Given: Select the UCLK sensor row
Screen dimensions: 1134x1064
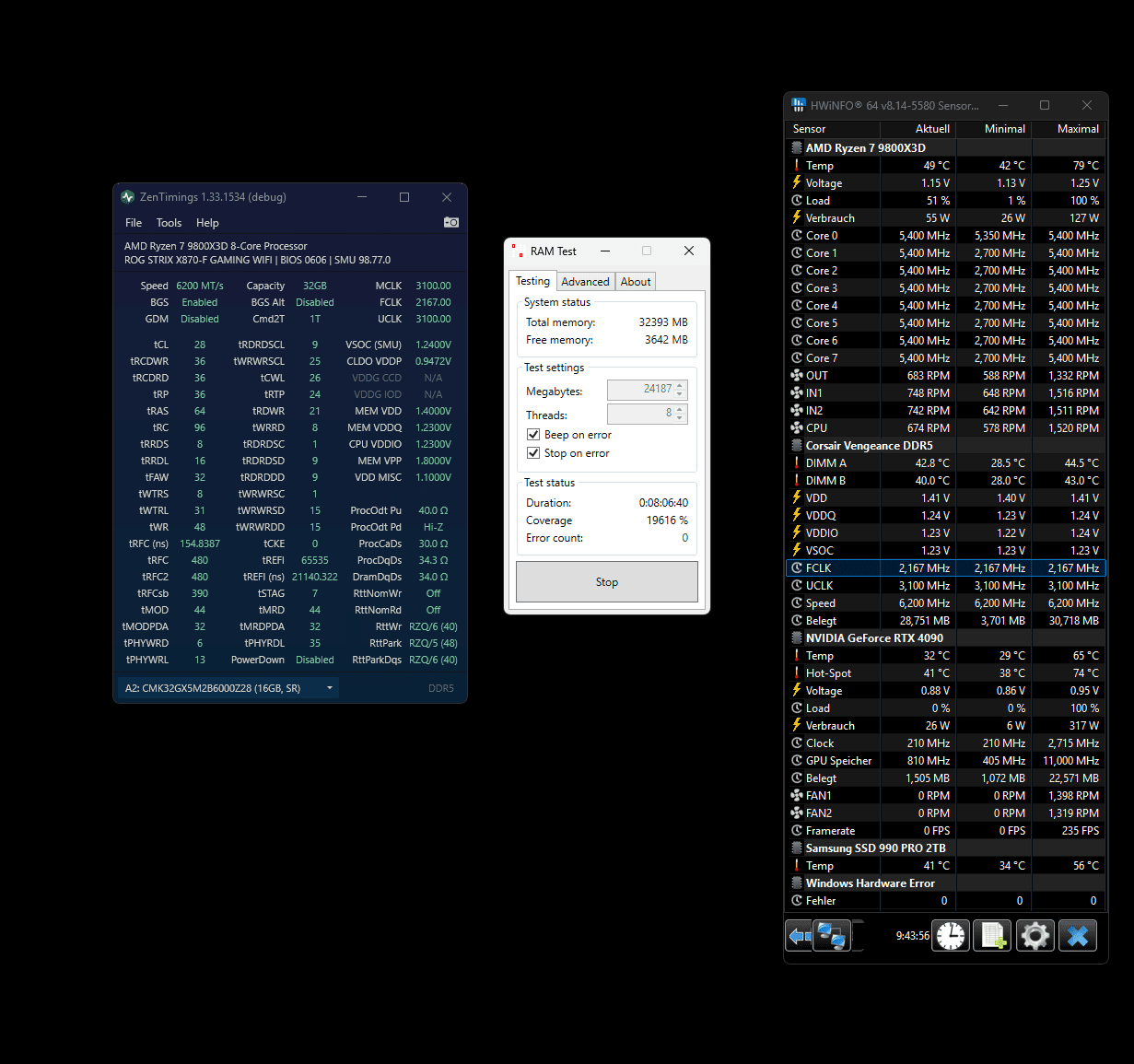Looking at the screenshot, I should pyautogui.click(x=945, y=586).
